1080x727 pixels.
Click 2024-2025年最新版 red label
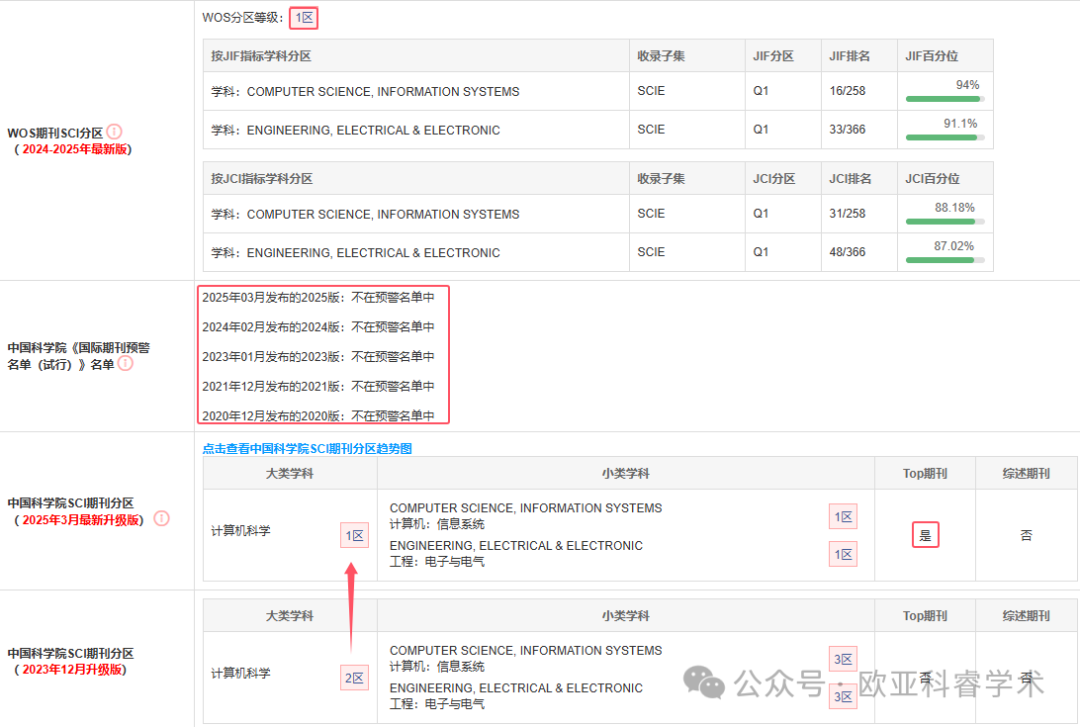[x=75, y=150]
